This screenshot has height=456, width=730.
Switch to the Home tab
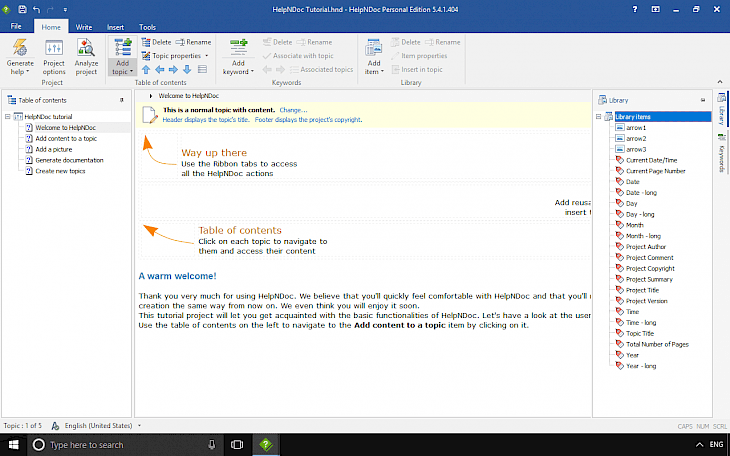click(51, 27)
